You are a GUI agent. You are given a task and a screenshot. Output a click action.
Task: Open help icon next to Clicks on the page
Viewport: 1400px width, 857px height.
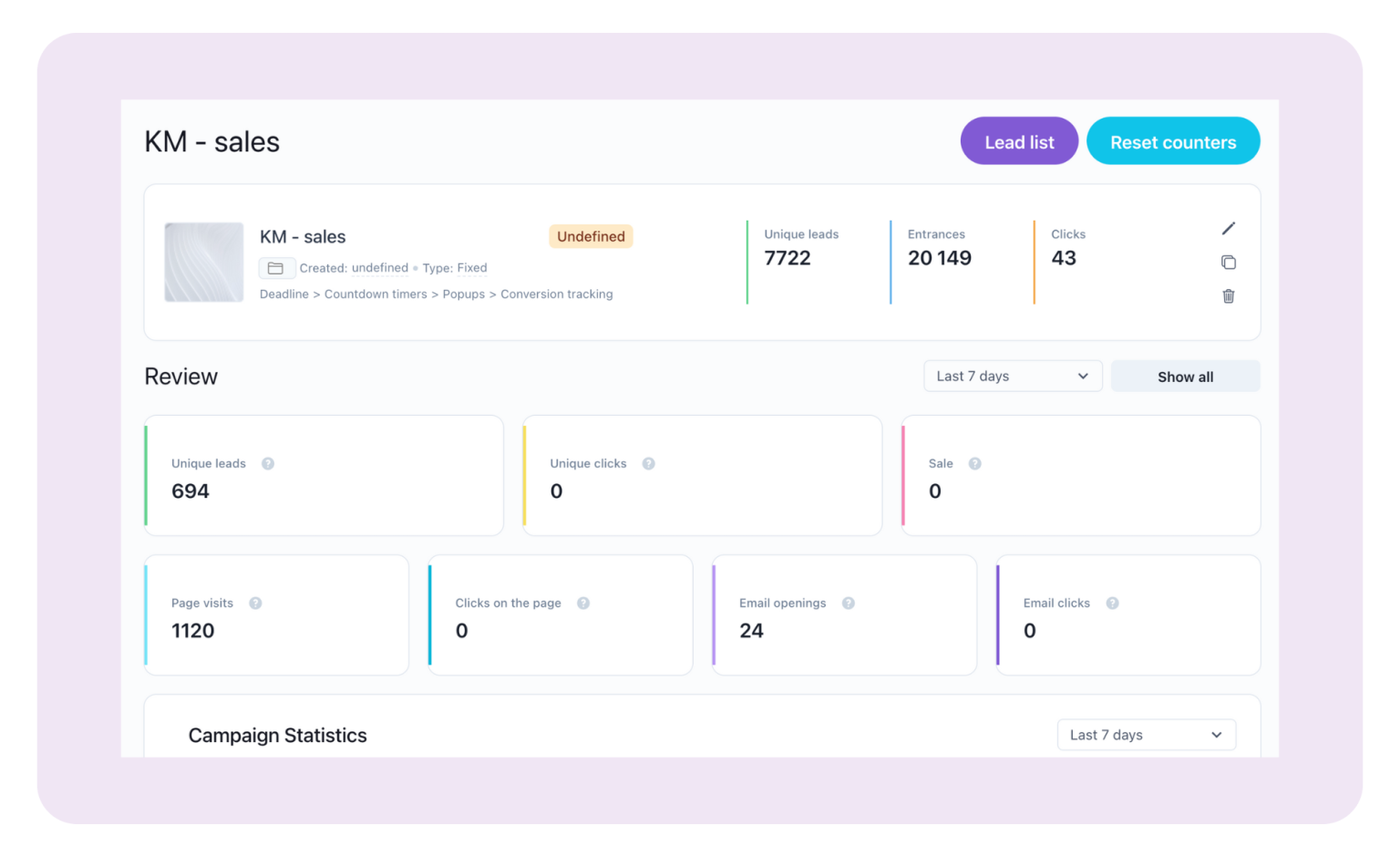point(583,603)
